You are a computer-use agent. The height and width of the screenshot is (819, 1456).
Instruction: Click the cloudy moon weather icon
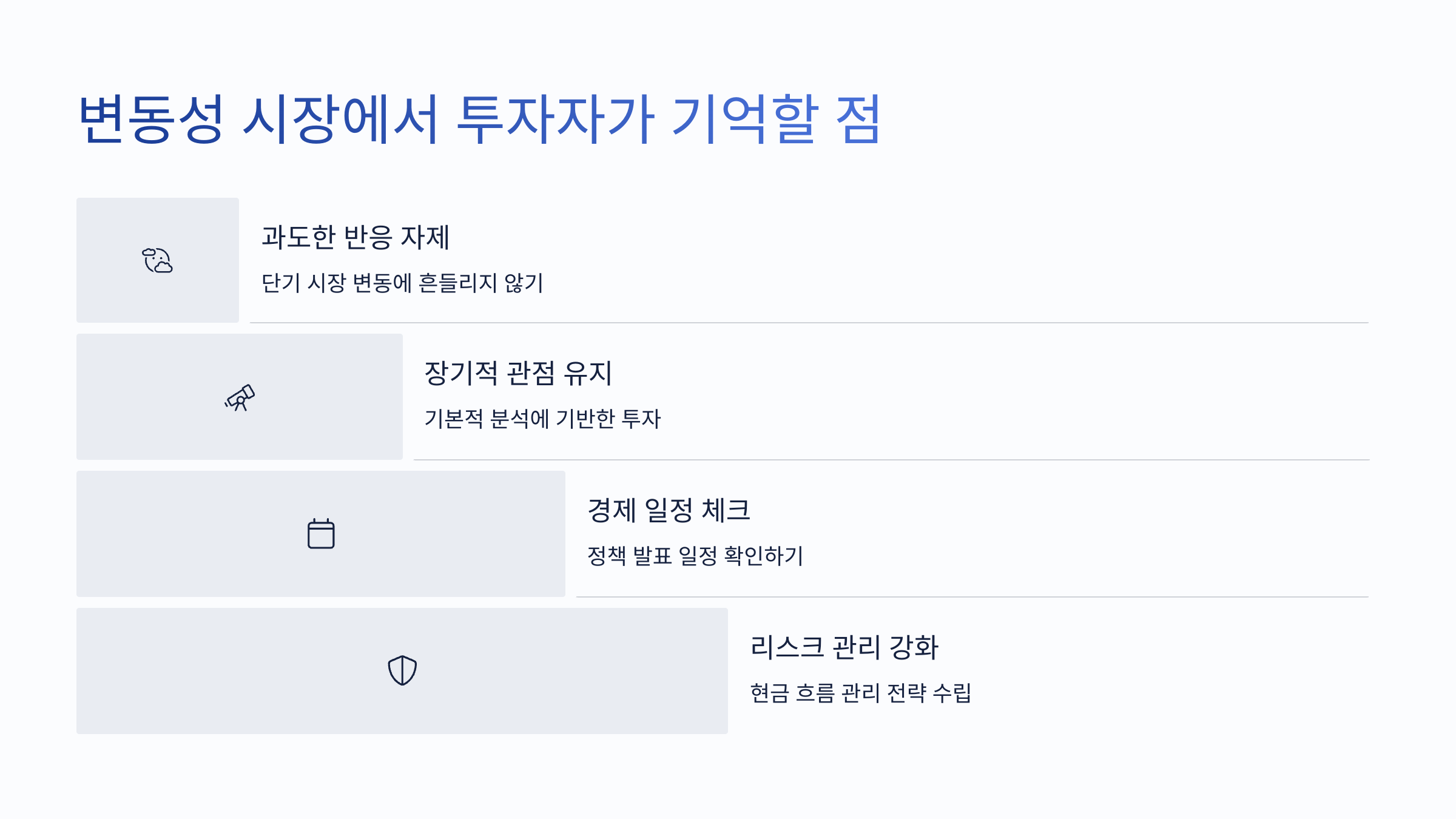[x=158, y=260]
